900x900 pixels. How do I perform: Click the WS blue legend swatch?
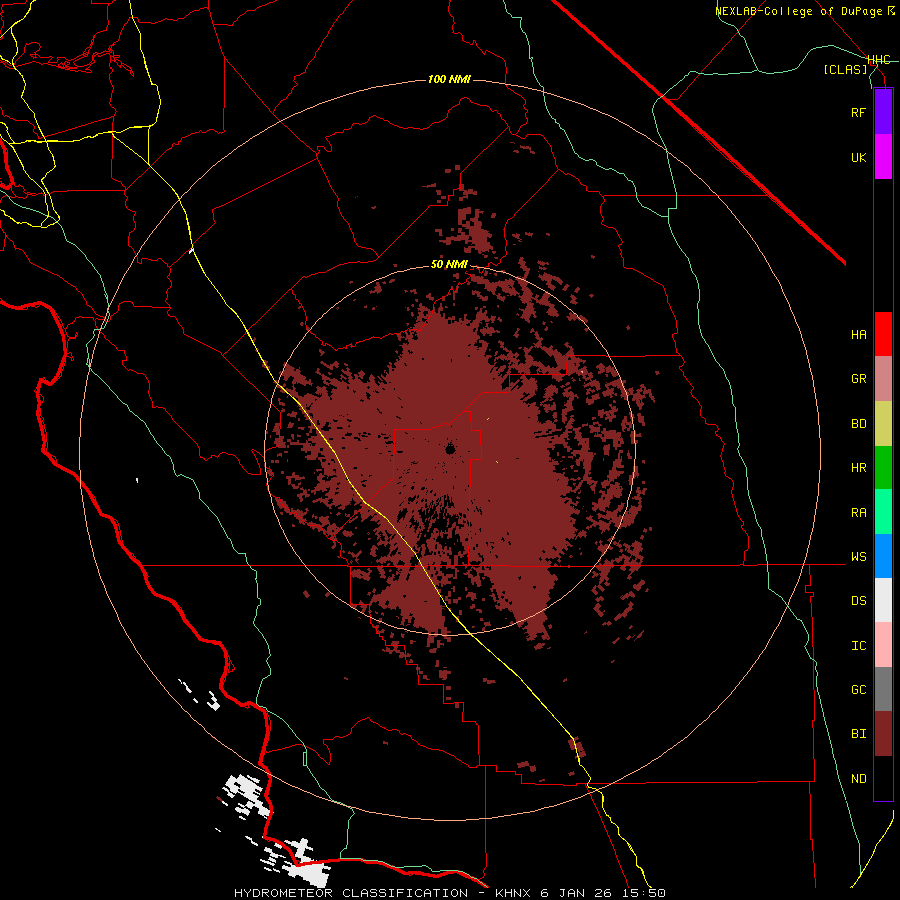click(883, 556)
